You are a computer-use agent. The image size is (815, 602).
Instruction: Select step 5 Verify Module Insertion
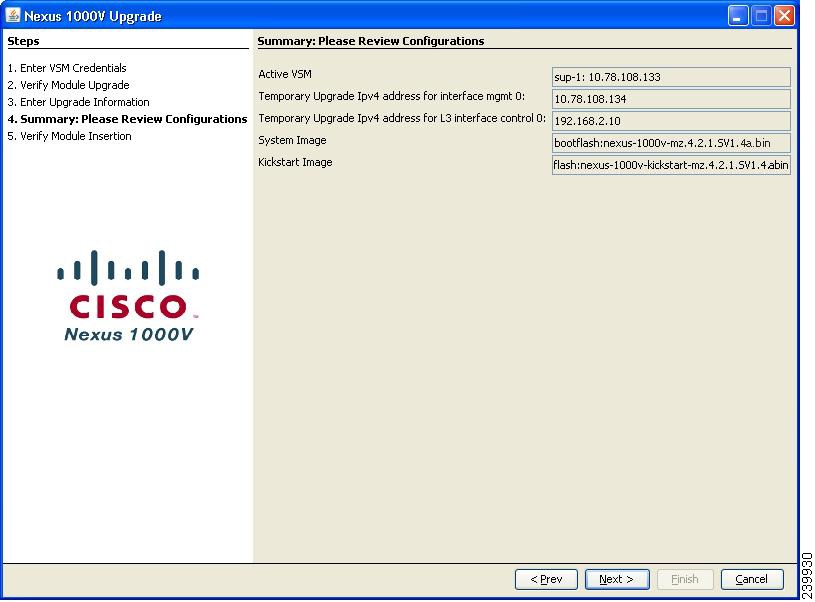click(70, 136)
